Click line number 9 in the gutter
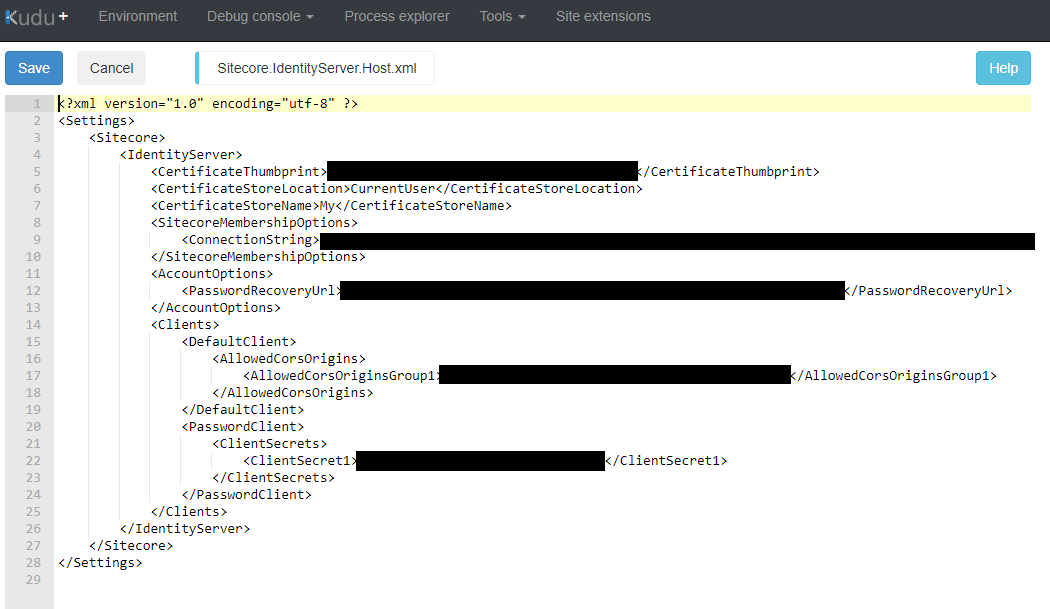Viewport: 1050px width, 609px height. (x=36, y=240)
